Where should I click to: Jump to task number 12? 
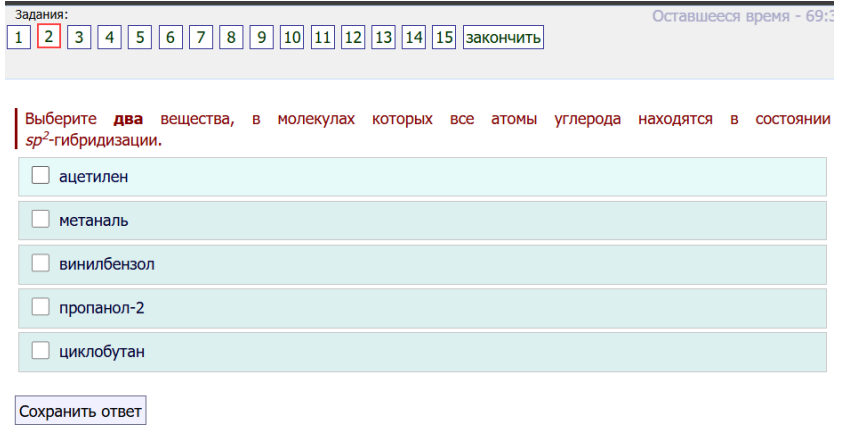tap(353, 38)
